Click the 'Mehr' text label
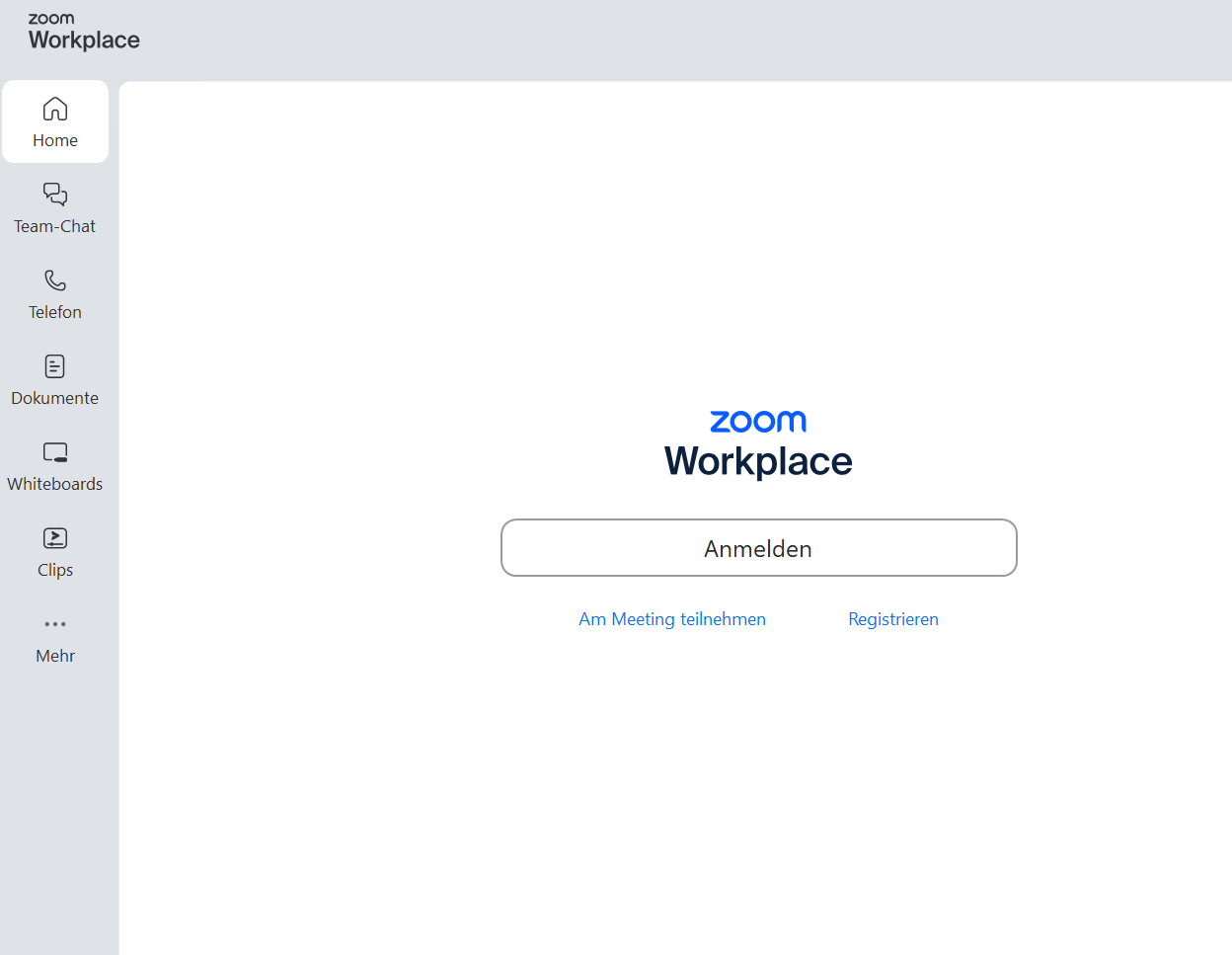The image size is (1232, 955). [x=55, y=657]
